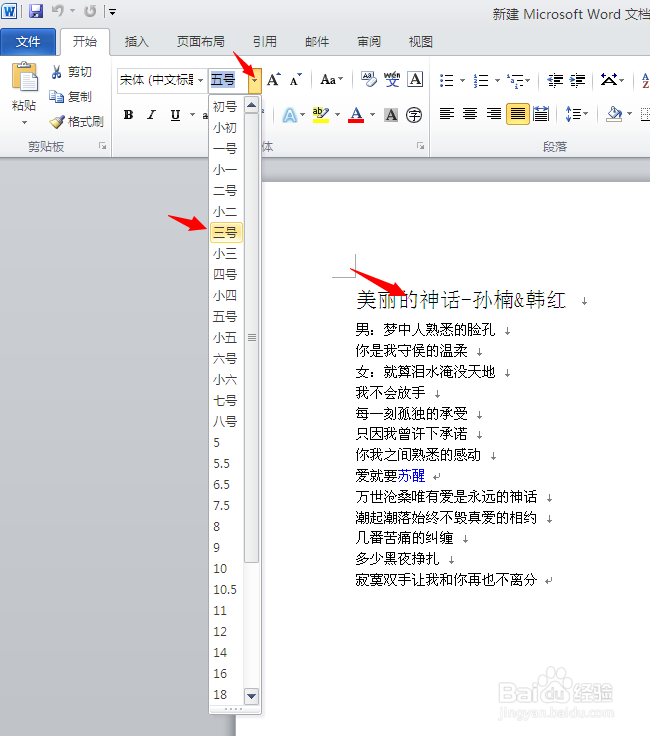650x736 pixels.
Task: Toggle Align Text Left
Action: tap(447, 114)
